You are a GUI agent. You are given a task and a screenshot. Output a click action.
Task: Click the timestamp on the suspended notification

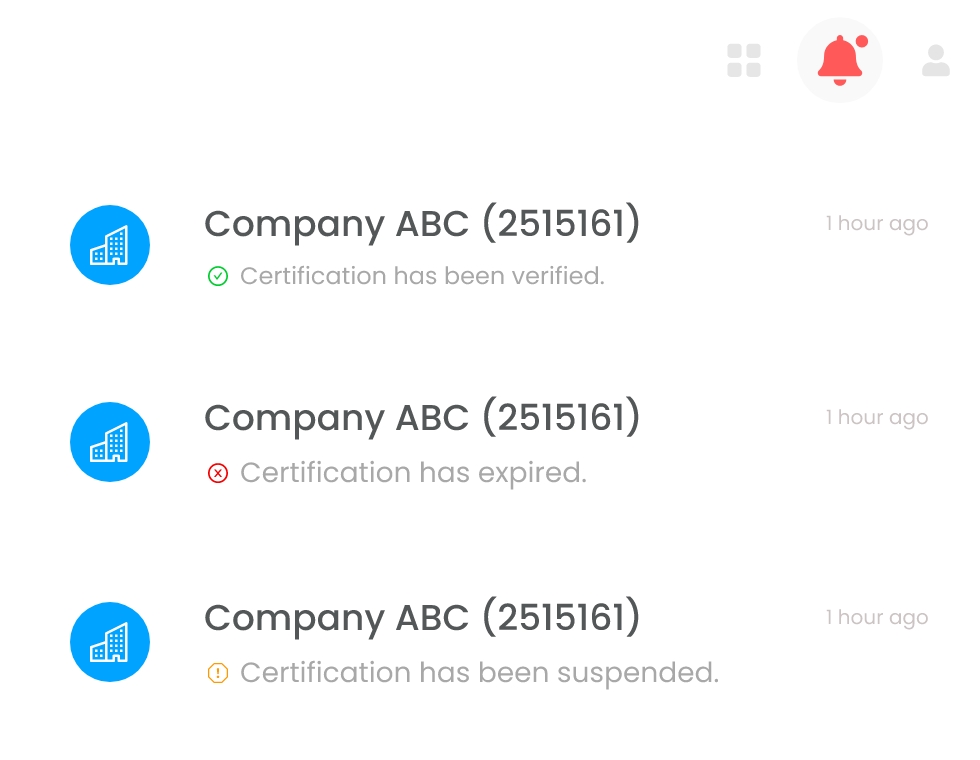[x=876, y=617]
